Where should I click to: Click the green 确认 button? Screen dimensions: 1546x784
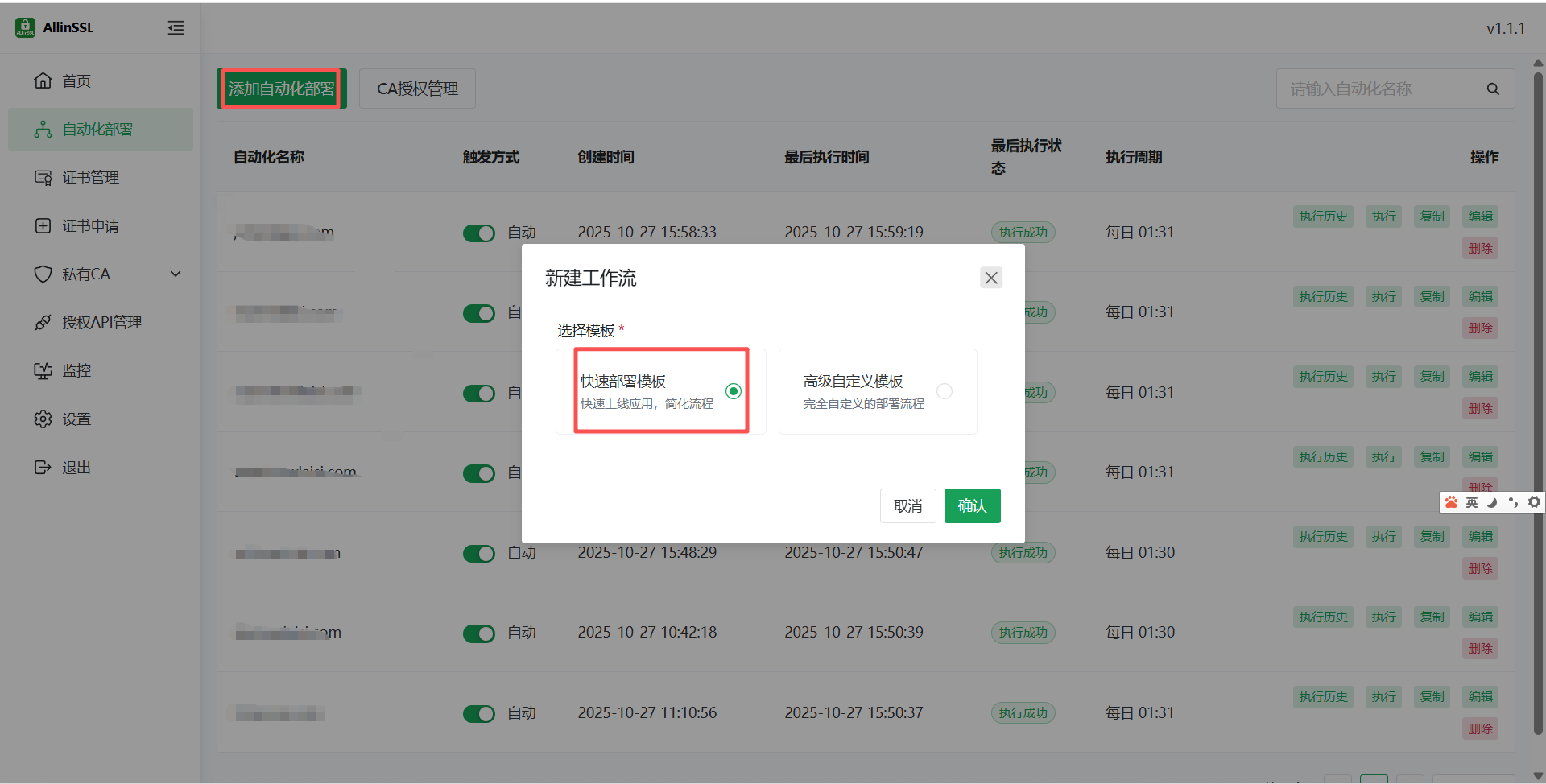tap(972, 505)
